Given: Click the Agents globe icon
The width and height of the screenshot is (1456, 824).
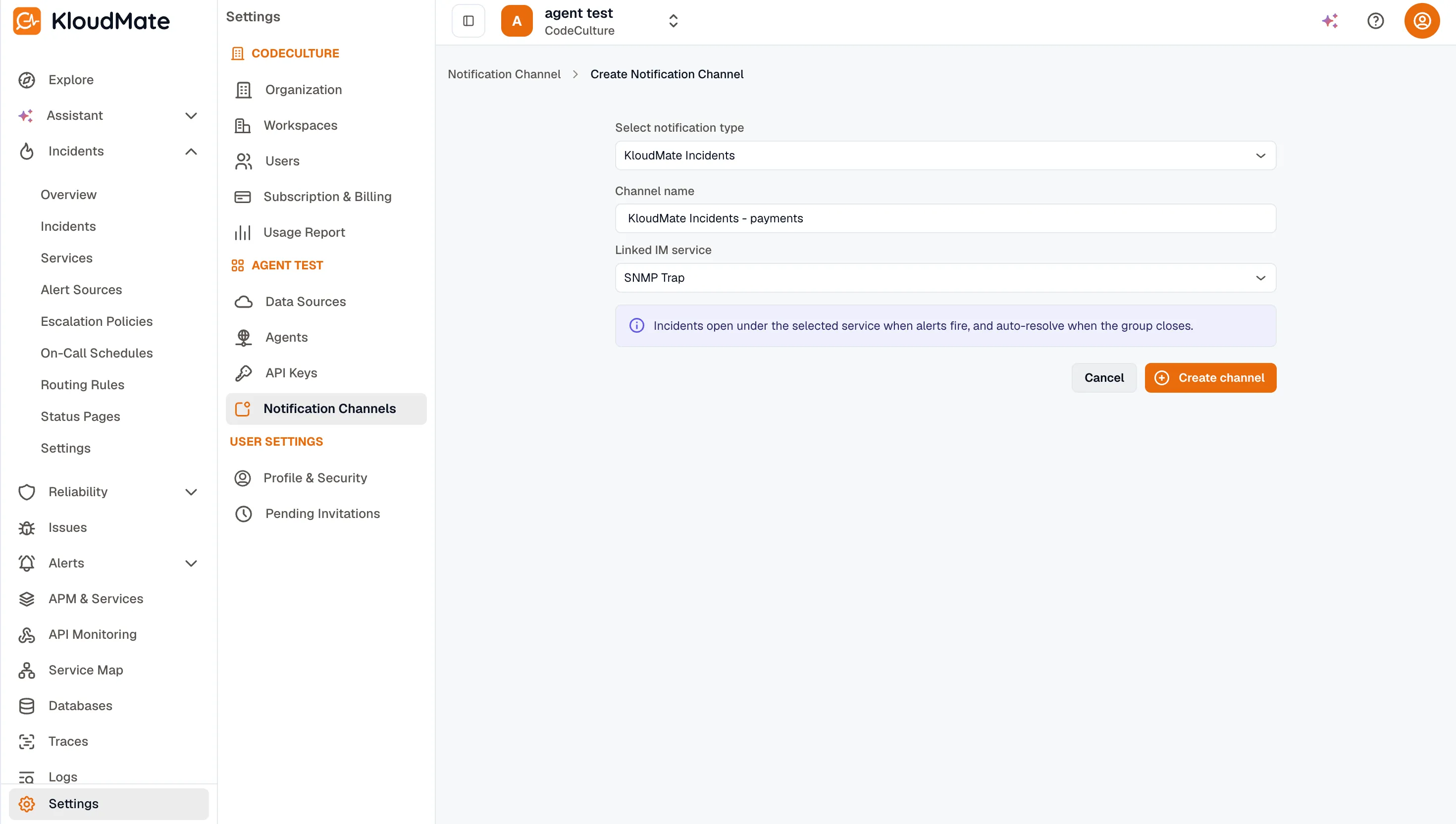Looking at the screenshot, I should tap(243, 337).
